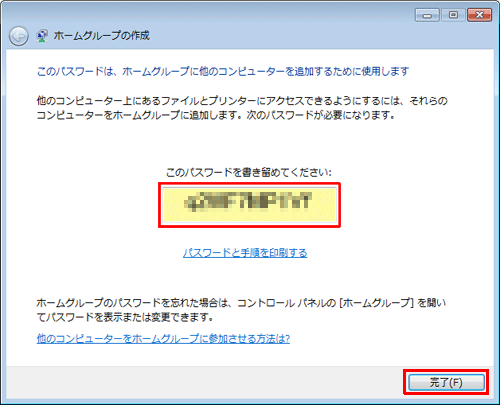Select the yellow homegroup password field
The image size is (500, 405).
(x=249, y=205)
